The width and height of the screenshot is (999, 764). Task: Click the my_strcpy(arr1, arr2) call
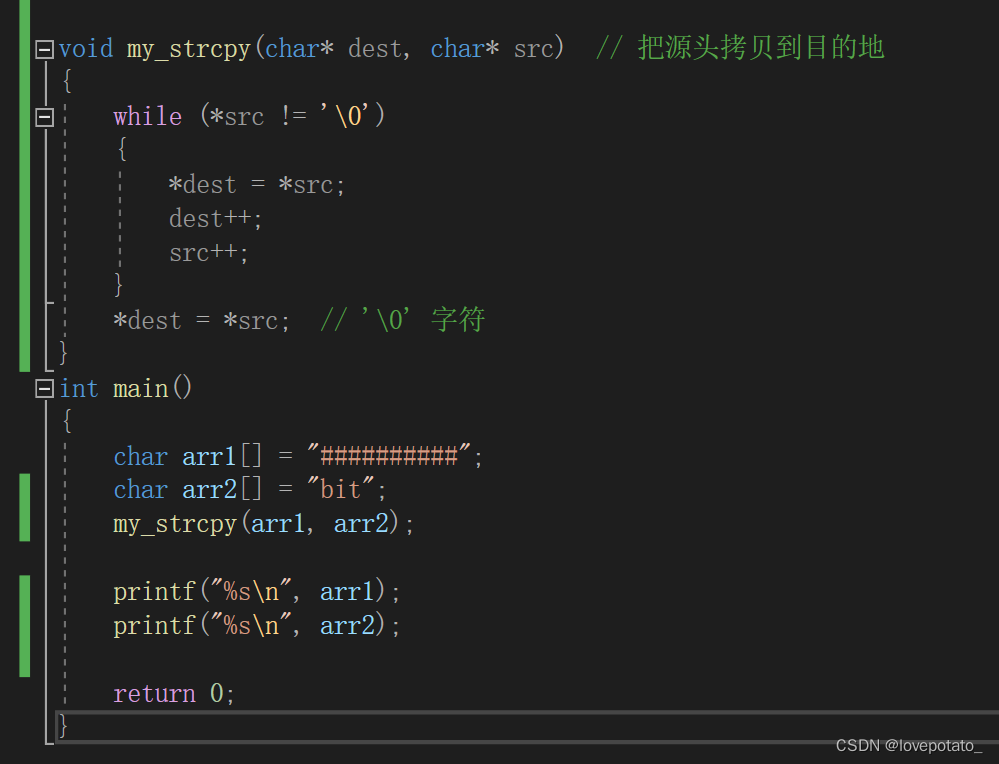pyautogui.click(x=263, y=524)
